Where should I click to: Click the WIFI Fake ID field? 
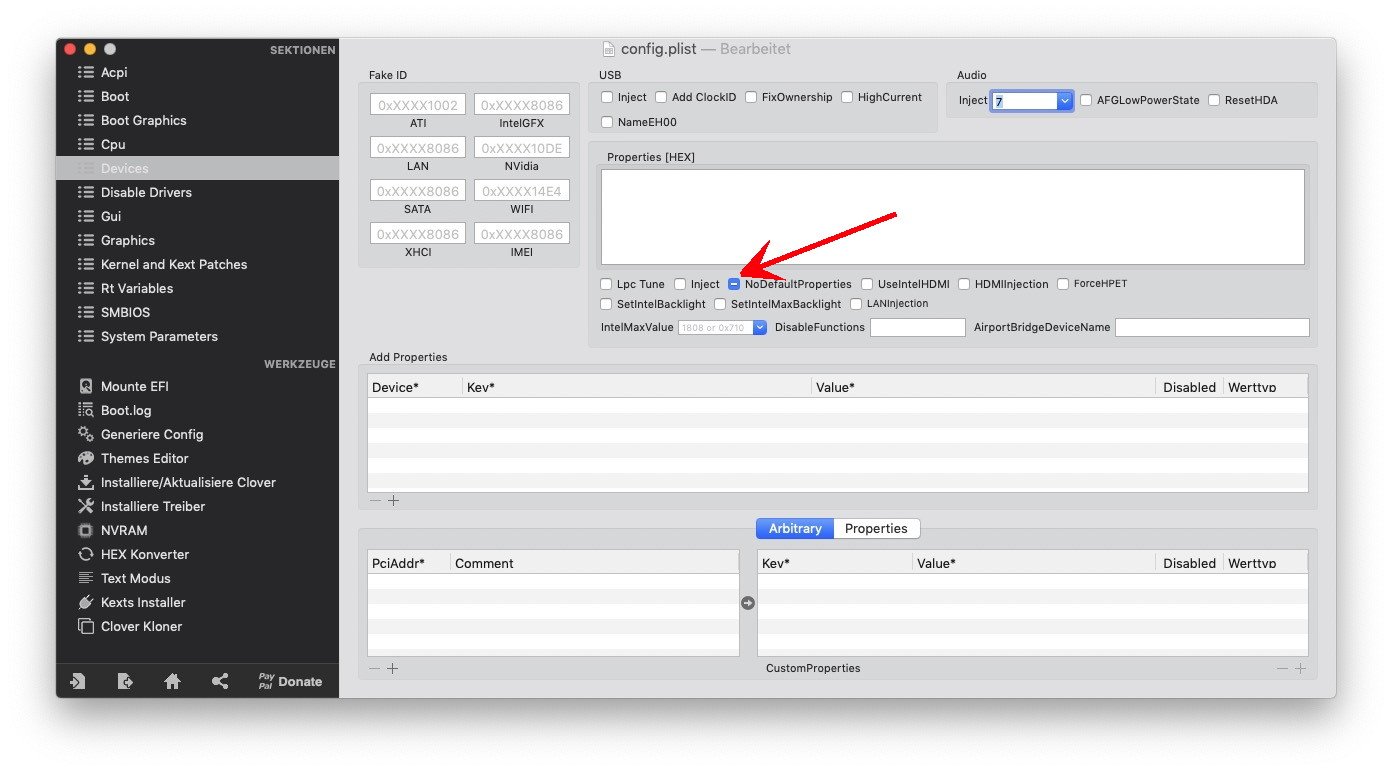coord(522,191)
